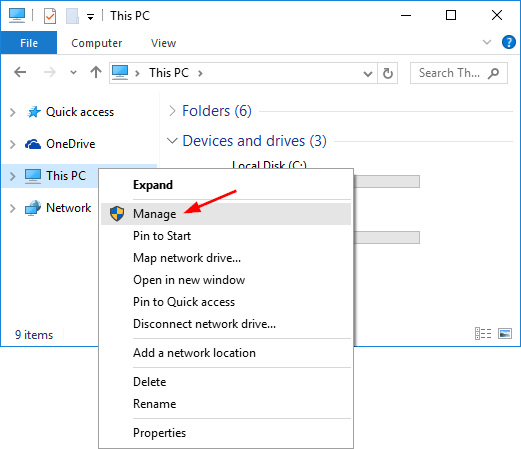Select the OneDrive cloud icon in the navigation pane
Viewport: 521px width, 449px height.
pyautogui.click(x=33, y=144)
